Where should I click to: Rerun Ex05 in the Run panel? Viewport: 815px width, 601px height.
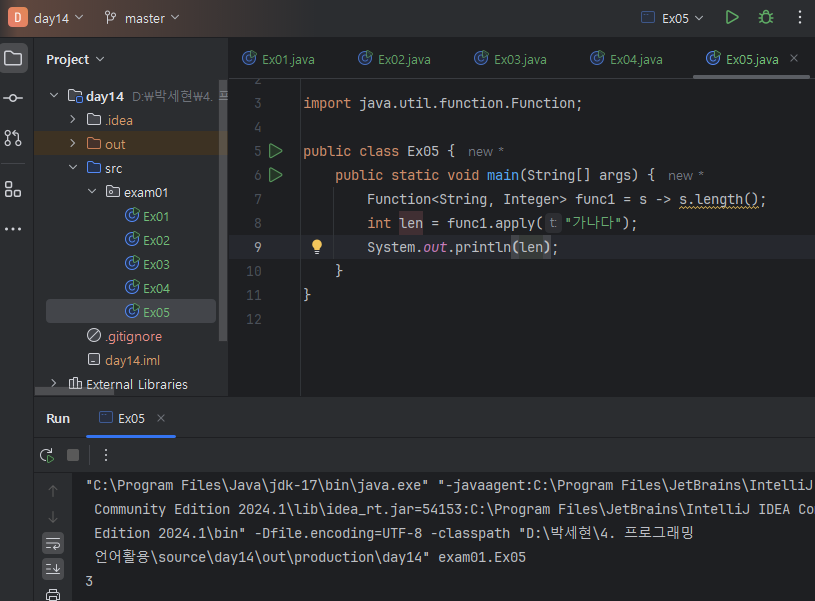(47, 455)
